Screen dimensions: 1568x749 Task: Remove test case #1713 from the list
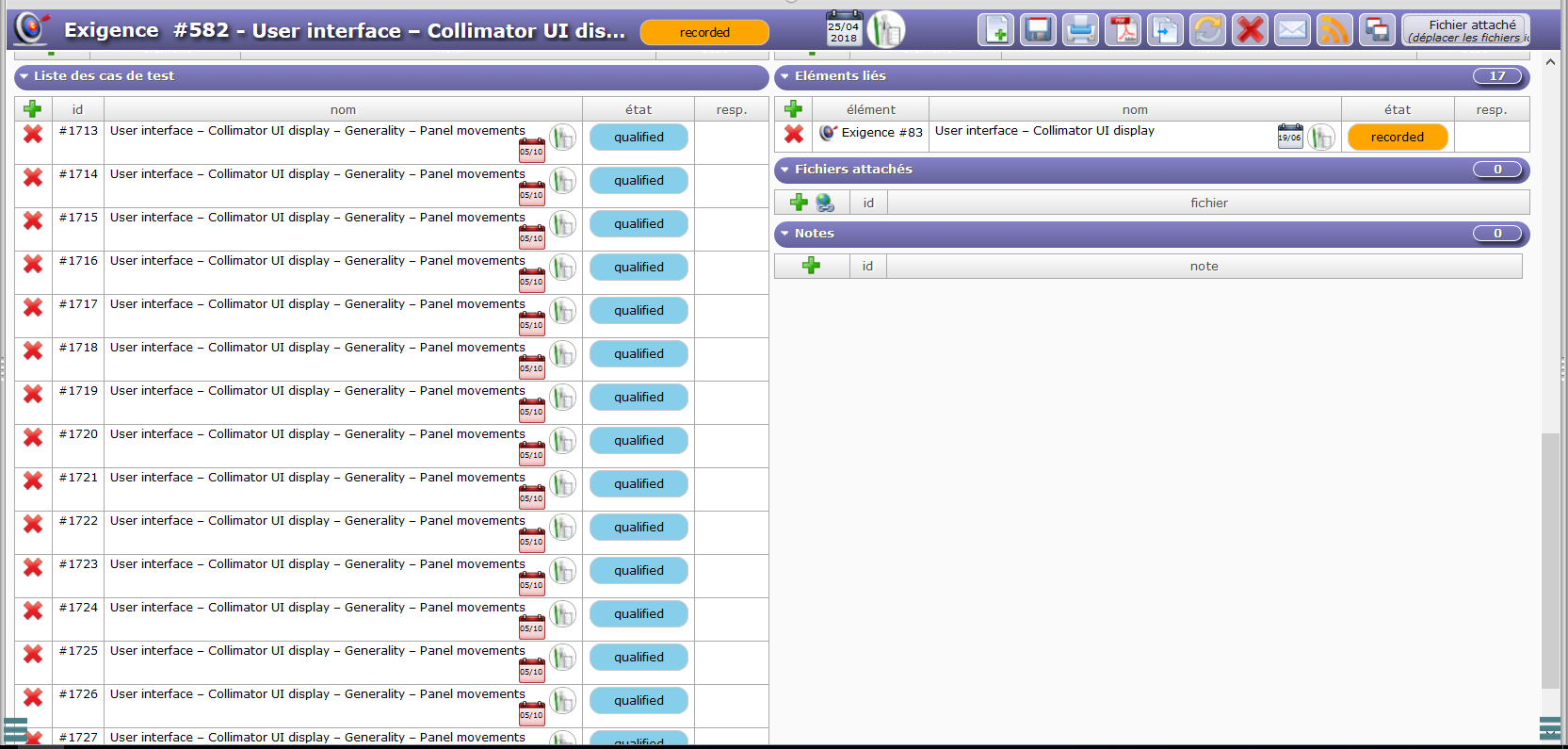click(33, 135)
